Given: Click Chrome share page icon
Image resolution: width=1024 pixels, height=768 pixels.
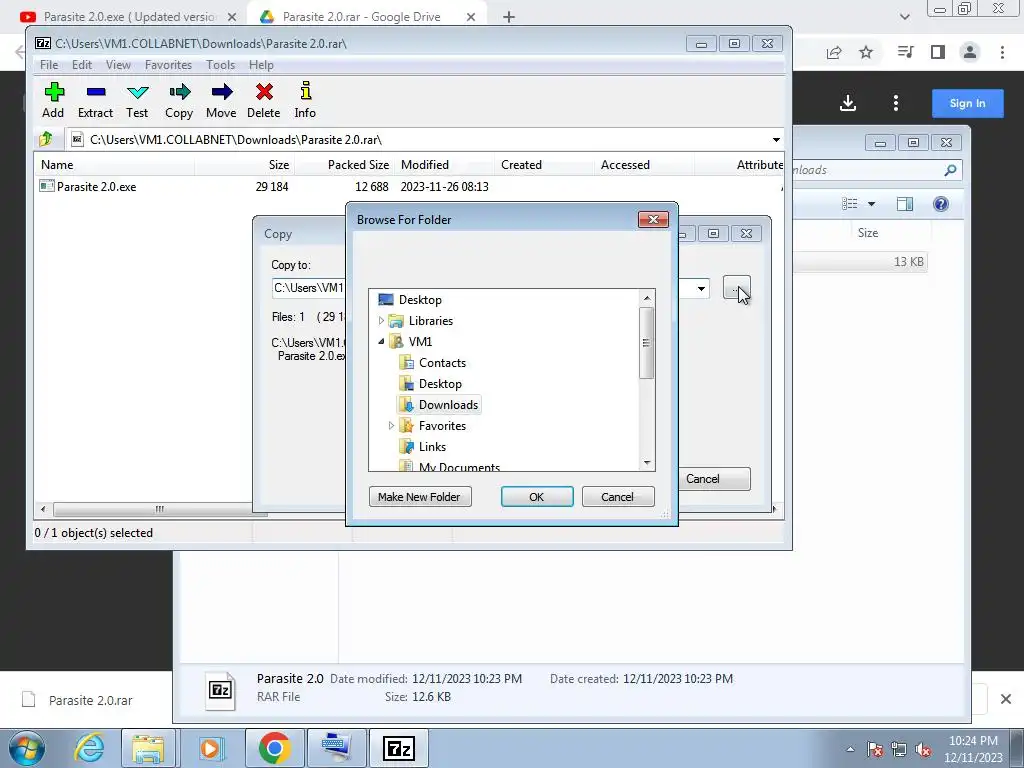Looking at the screenshot, I should pos(834,52).
